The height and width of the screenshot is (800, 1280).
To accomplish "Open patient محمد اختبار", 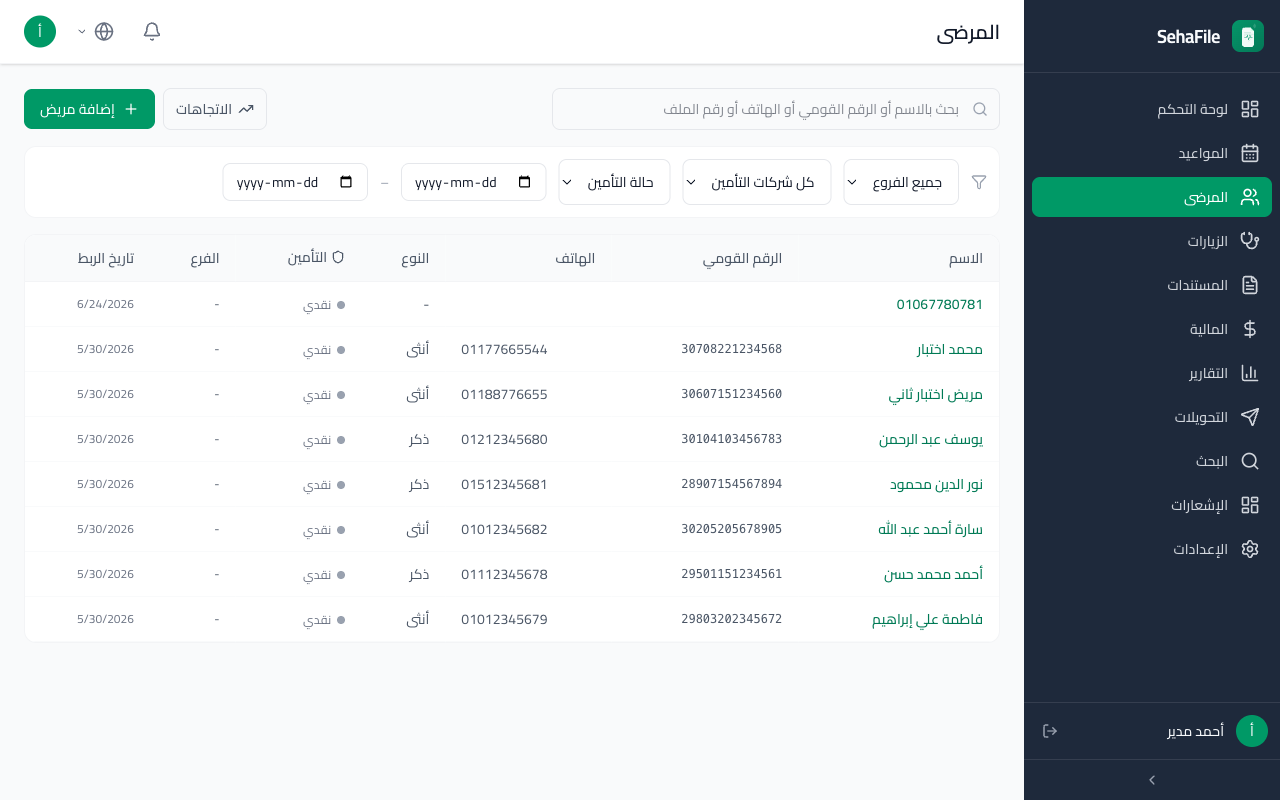I will (x=950, y=349).
